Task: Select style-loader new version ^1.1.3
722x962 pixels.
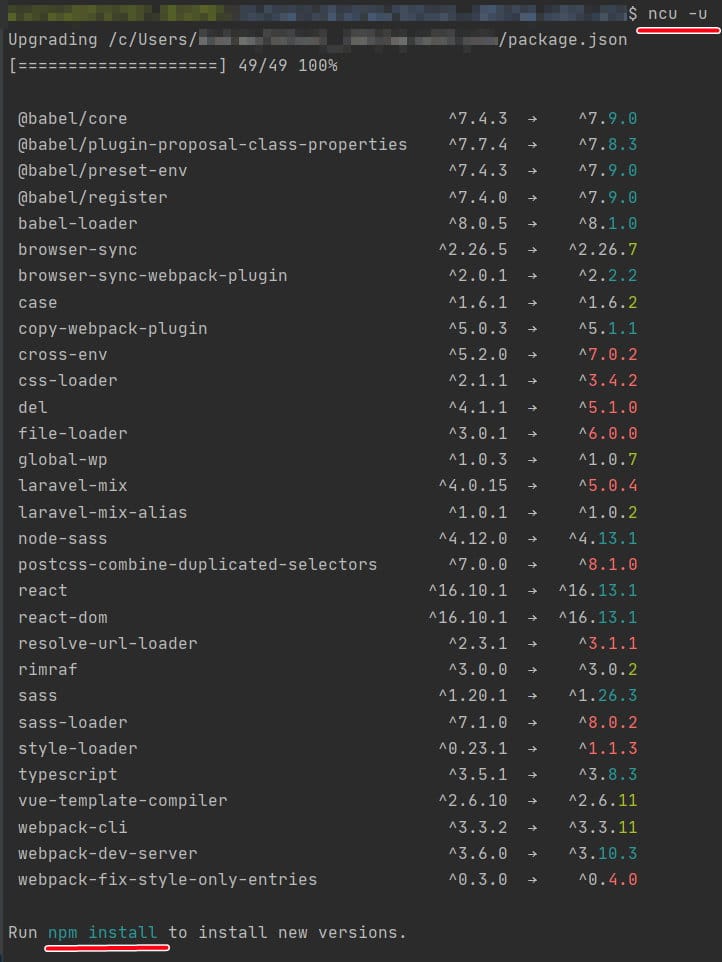Action: click(608, 748)
